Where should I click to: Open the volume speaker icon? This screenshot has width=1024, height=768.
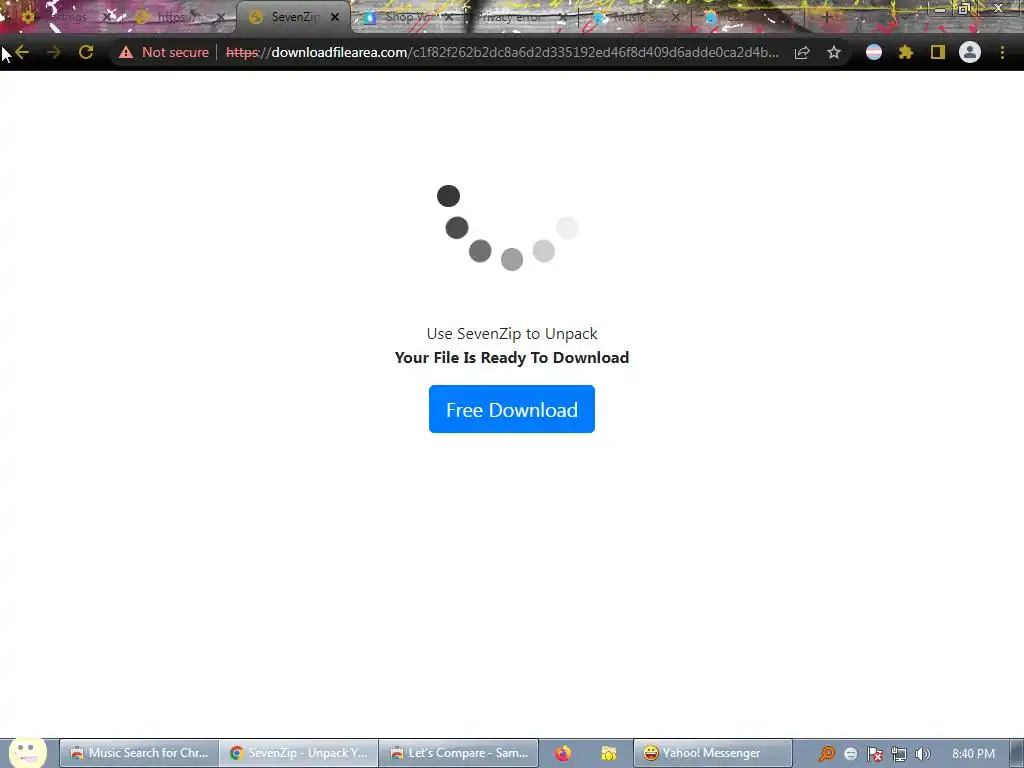coord(922,754)
